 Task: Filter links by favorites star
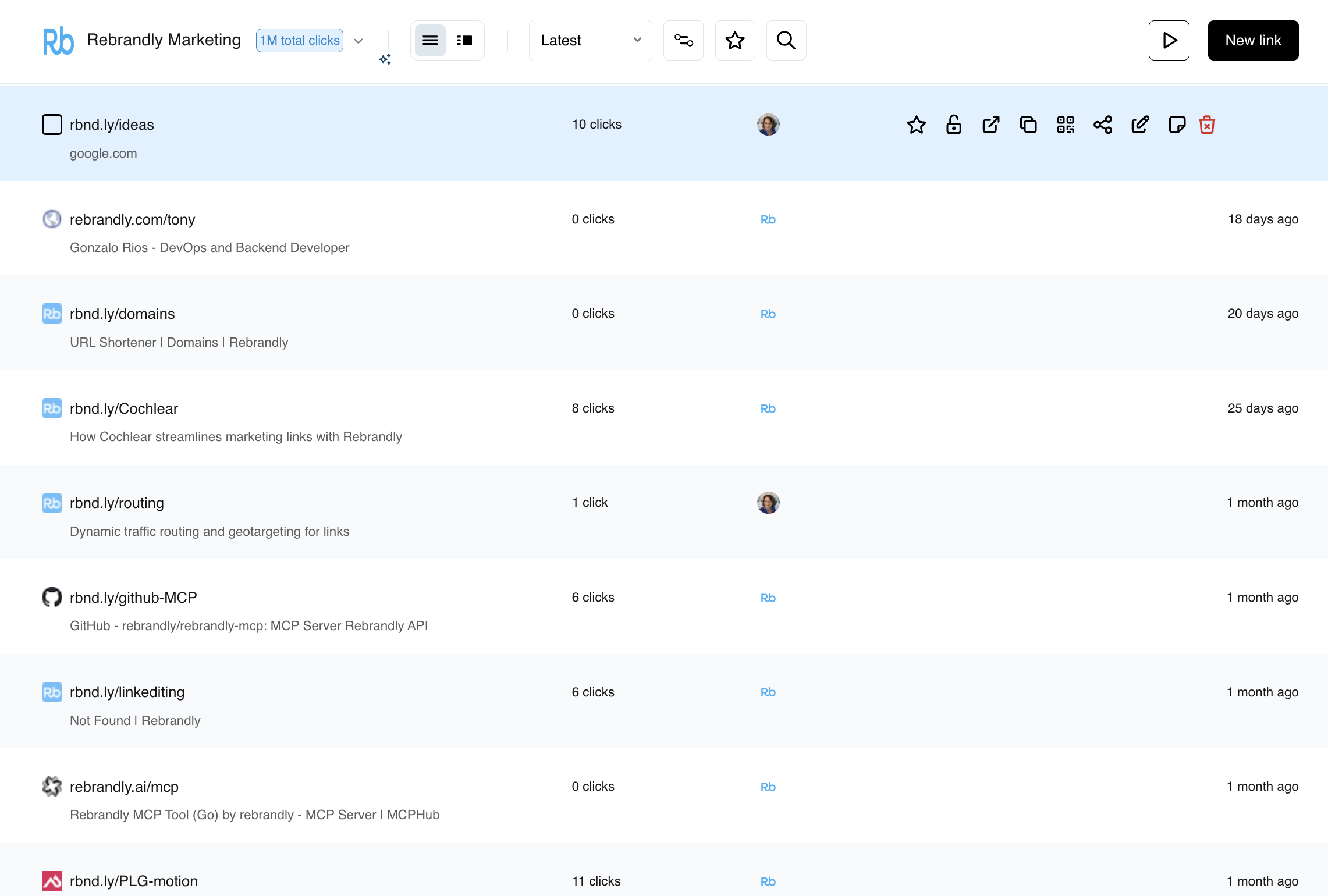coord(735,40)
